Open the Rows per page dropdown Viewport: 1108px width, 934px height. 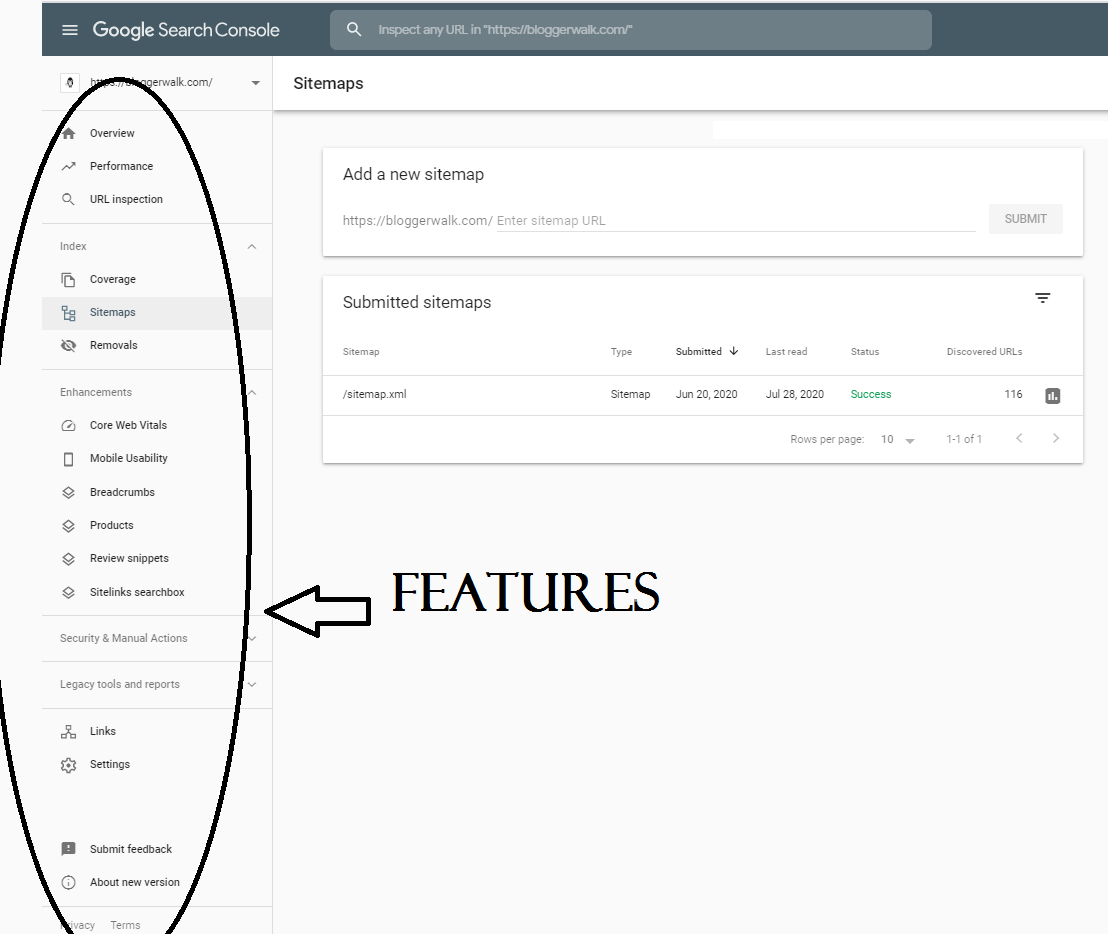click(897, 439)
